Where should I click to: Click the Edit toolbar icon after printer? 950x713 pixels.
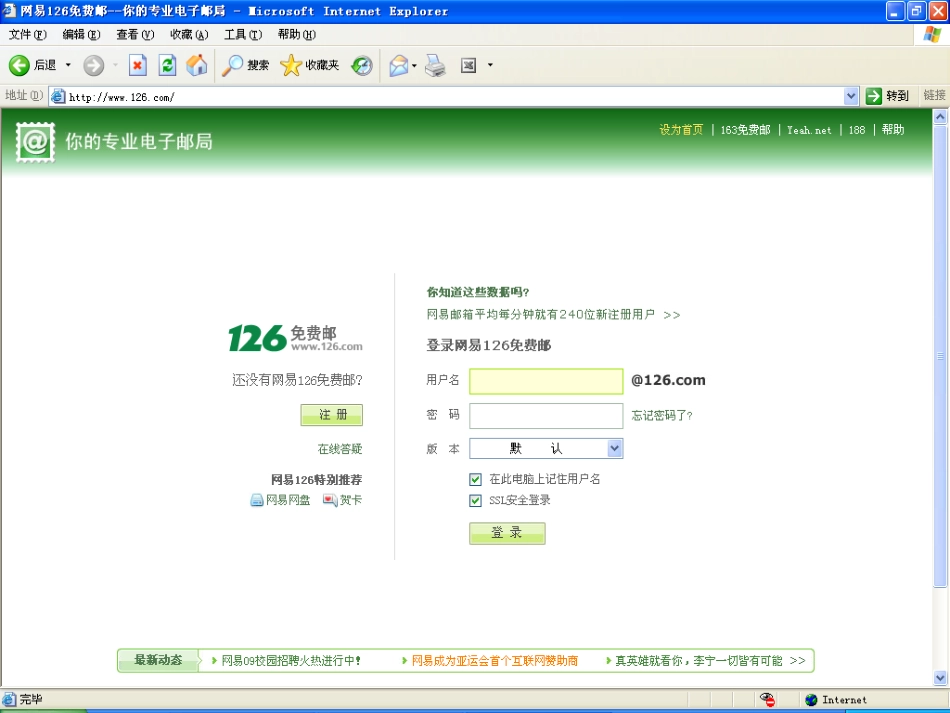468,65
